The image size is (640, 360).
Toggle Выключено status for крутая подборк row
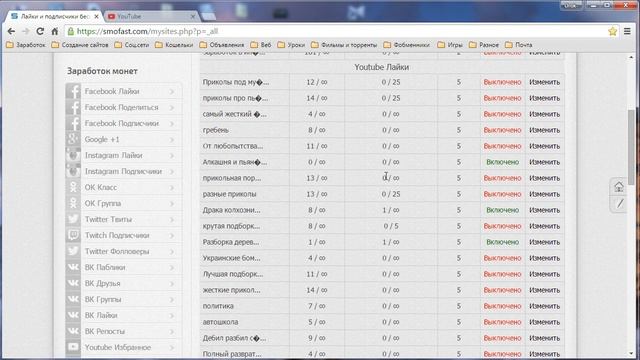[x=502, y=226]
